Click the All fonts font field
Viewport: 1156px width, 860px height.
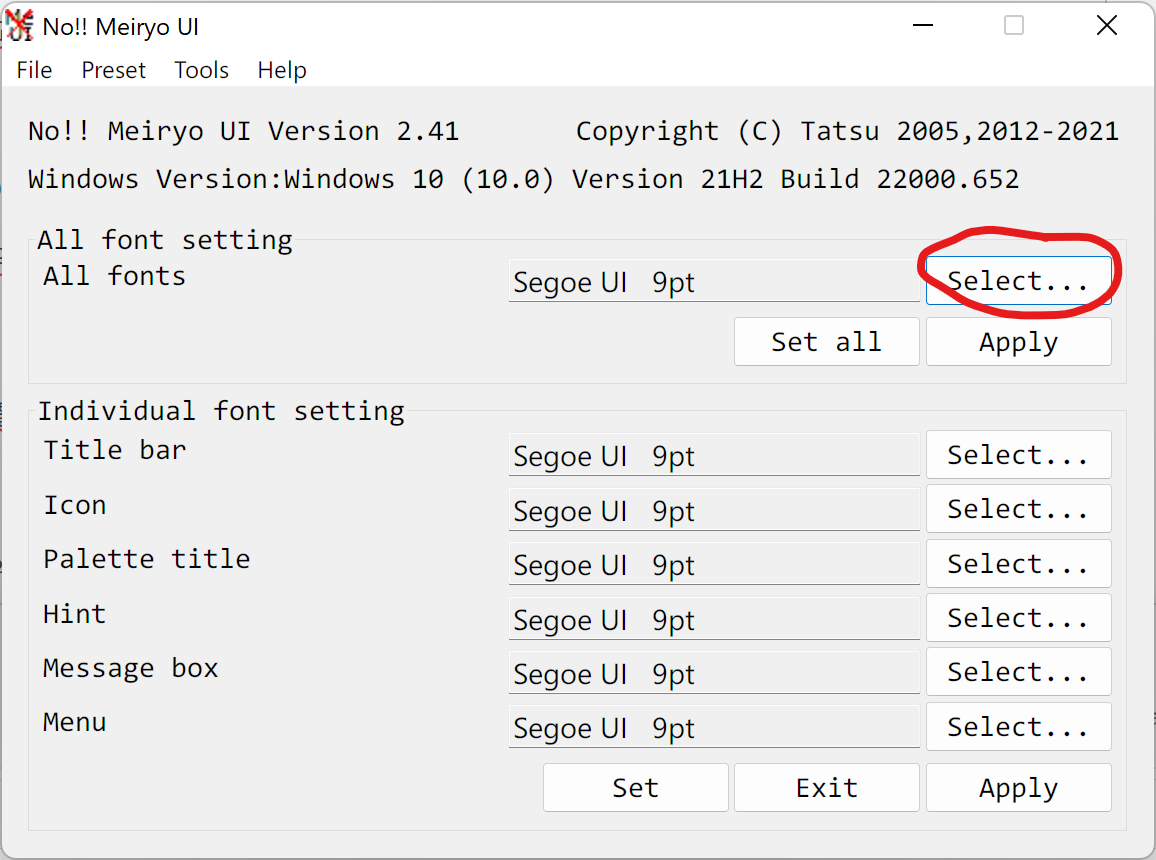tap(714, 281)
